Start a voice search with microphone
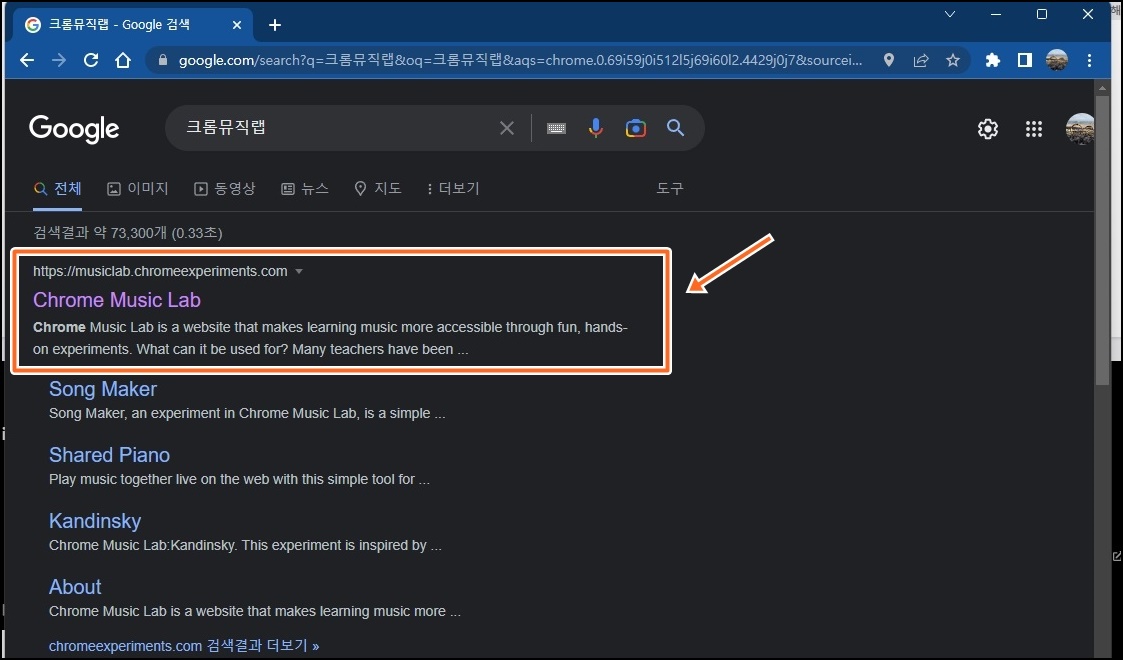 [595, 128]
